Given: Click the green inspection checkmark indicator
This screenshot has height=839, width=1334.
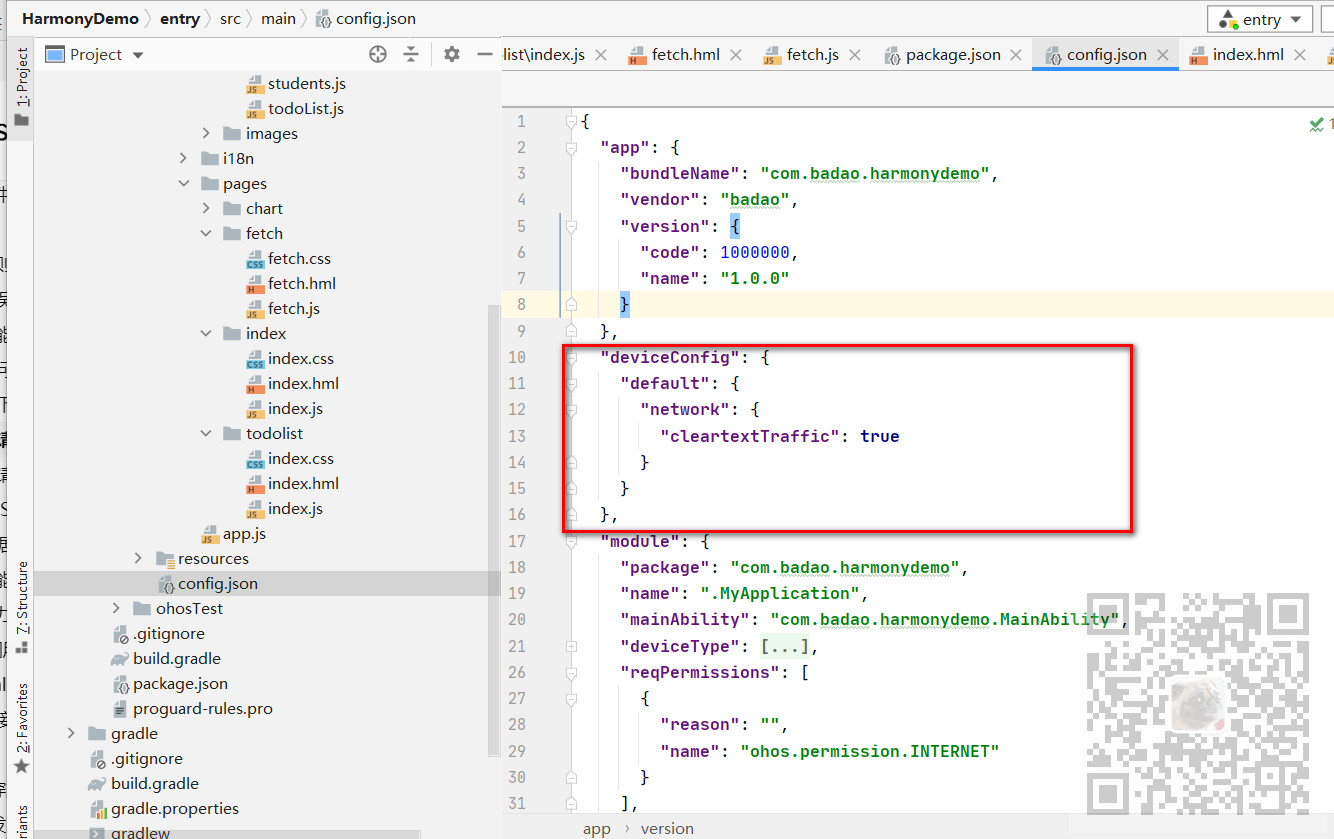Looking at the screenshot, I should (1316, 124).
